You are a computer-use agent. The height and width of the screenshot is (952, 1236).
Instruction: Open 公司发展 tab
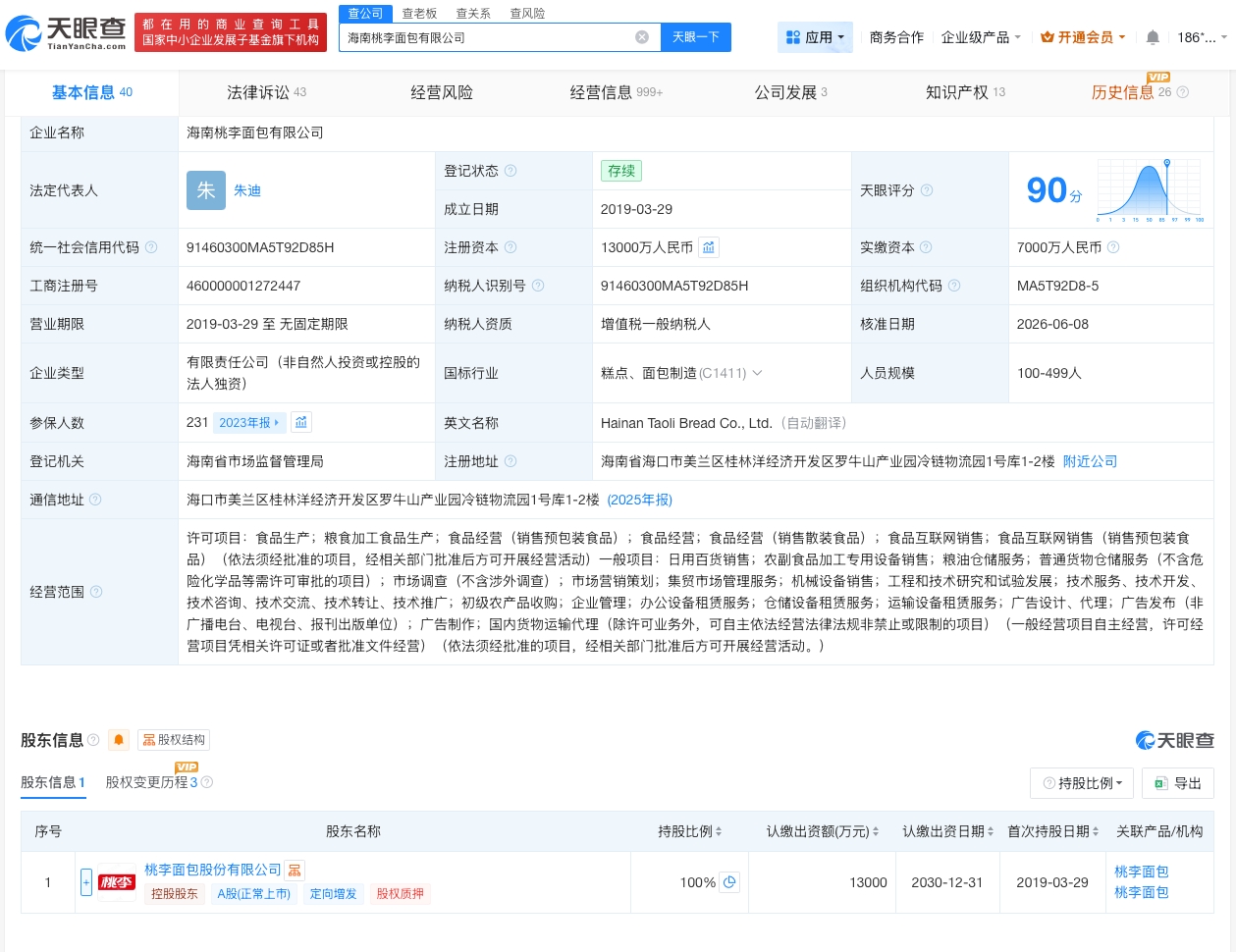790,92
